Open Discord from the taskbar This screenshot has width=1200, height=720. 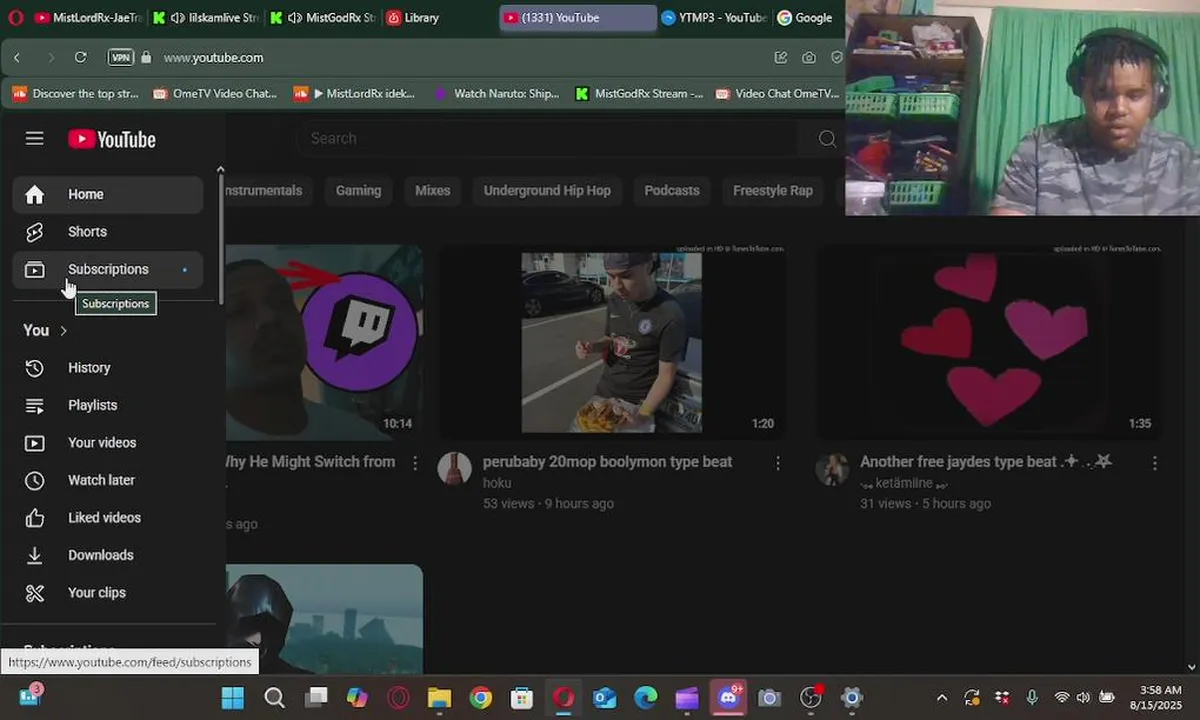pos(729,698)
